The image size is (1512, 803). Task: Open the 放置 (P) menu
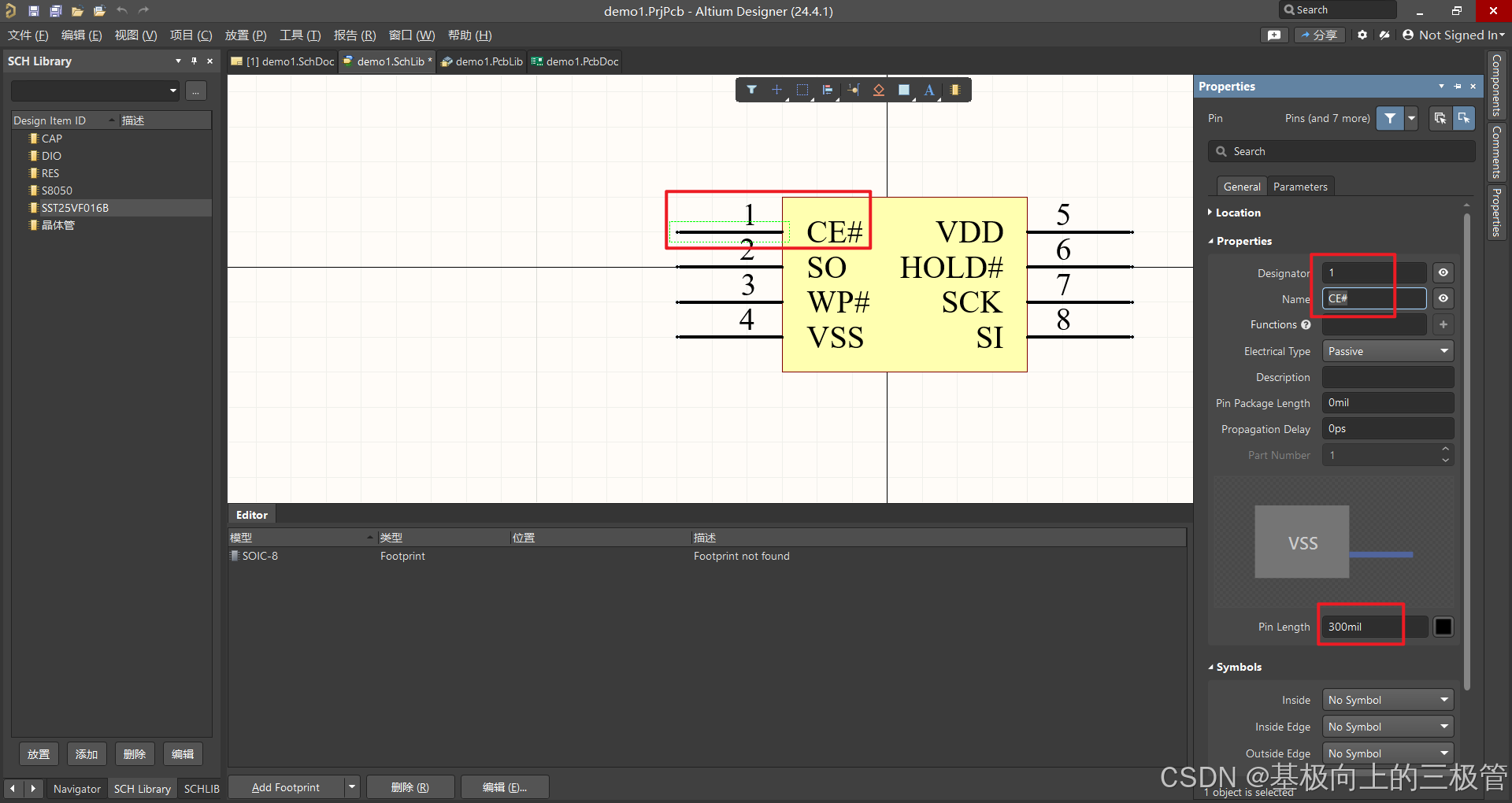tap(246, 35)
